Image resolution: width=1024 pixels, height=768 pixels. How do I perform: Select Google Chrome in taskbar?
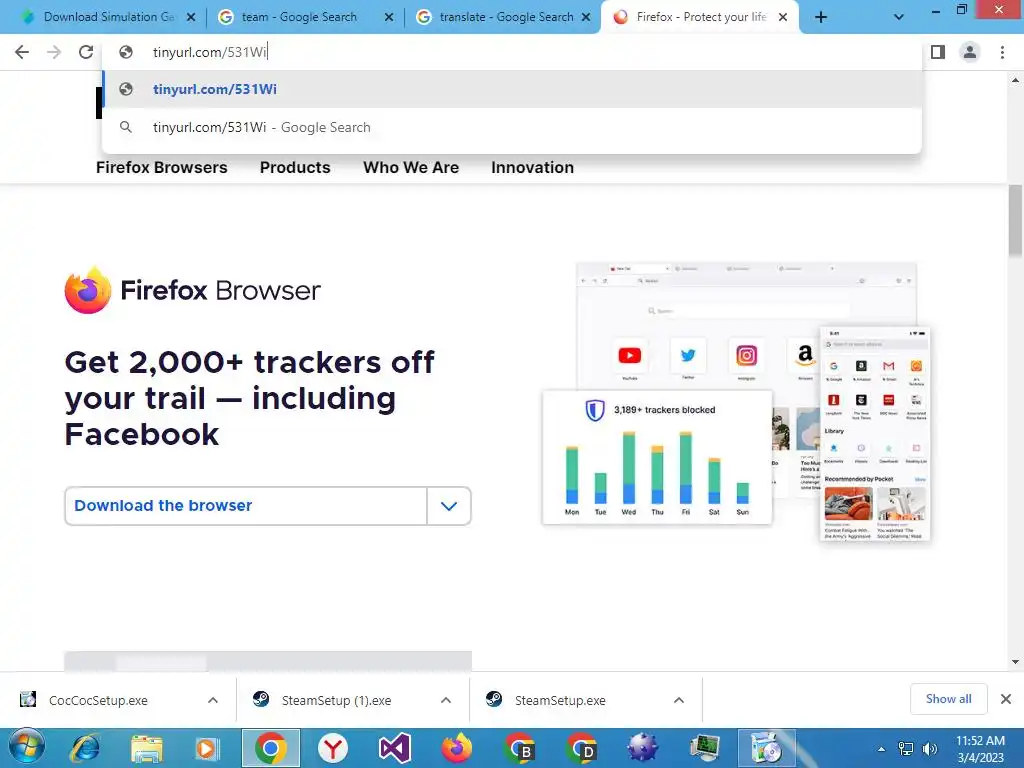(270, 748)
